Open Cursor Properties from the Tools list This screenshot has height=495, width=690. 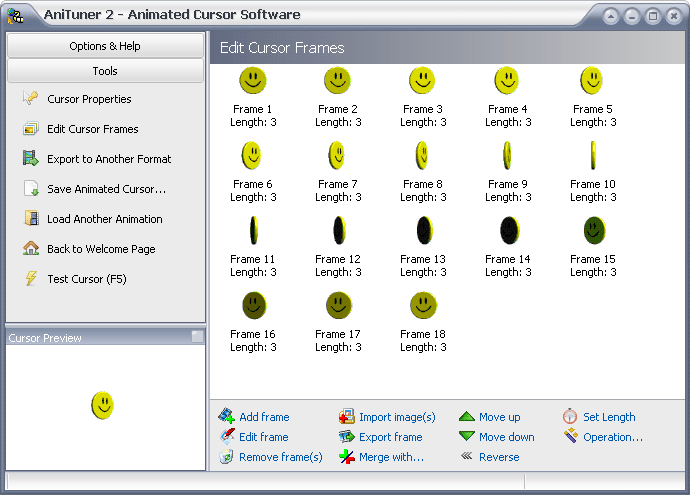pyautogui.click(x=89, y=99)
